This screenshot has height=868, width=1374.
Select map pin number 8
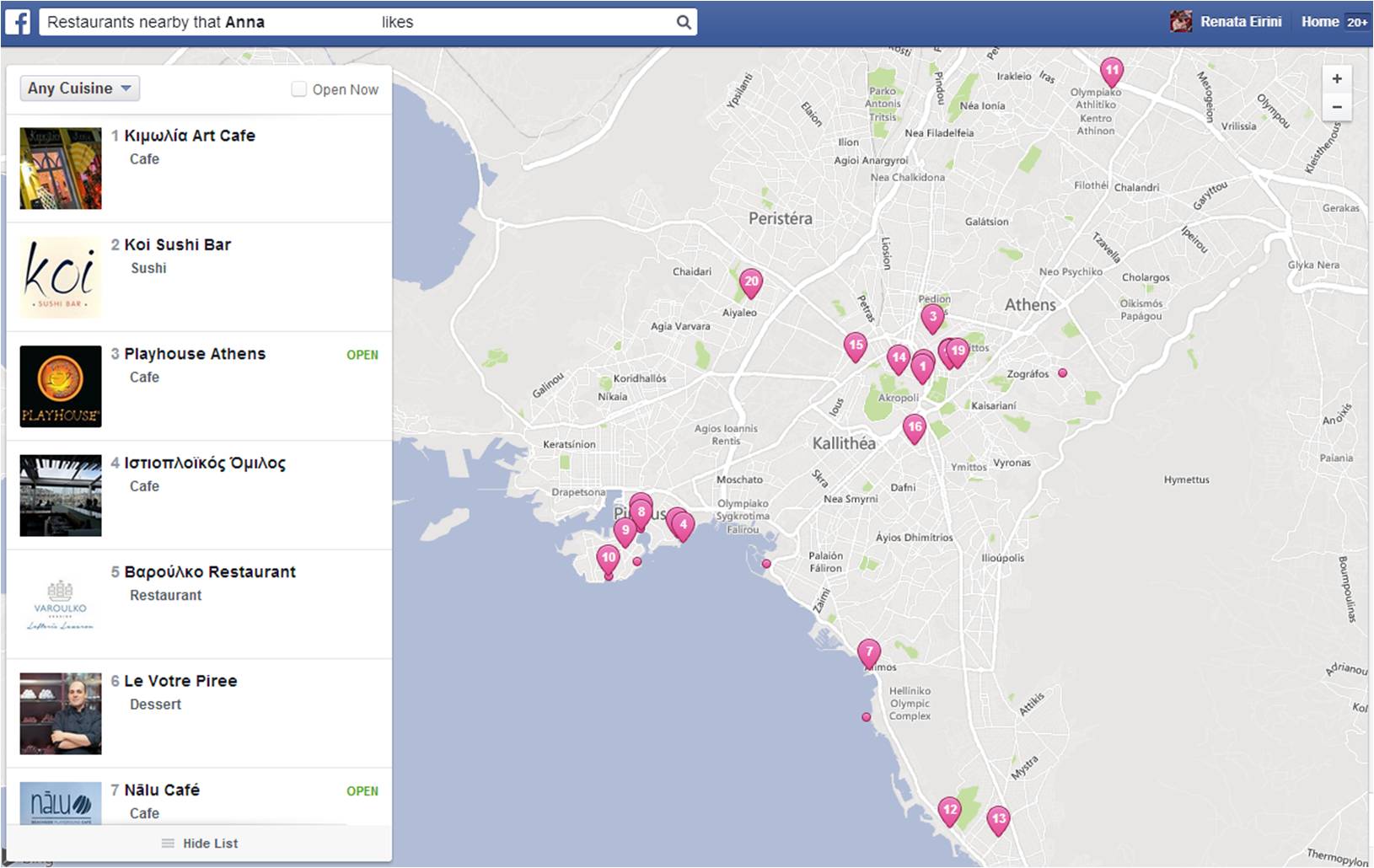(641, 512)
